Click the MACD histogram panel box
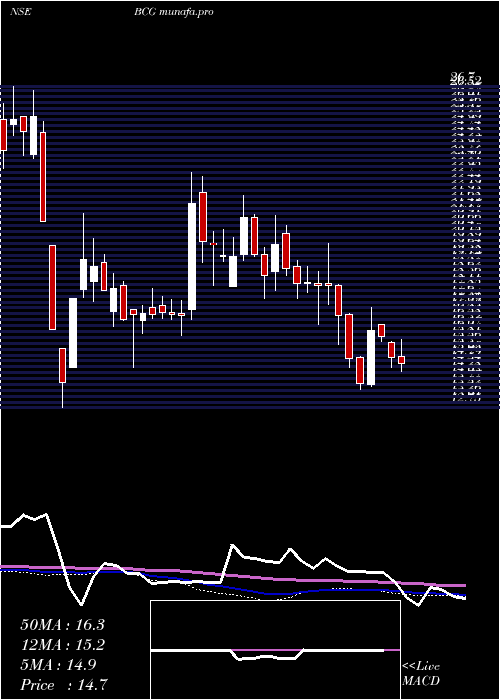 click(275, 650)
